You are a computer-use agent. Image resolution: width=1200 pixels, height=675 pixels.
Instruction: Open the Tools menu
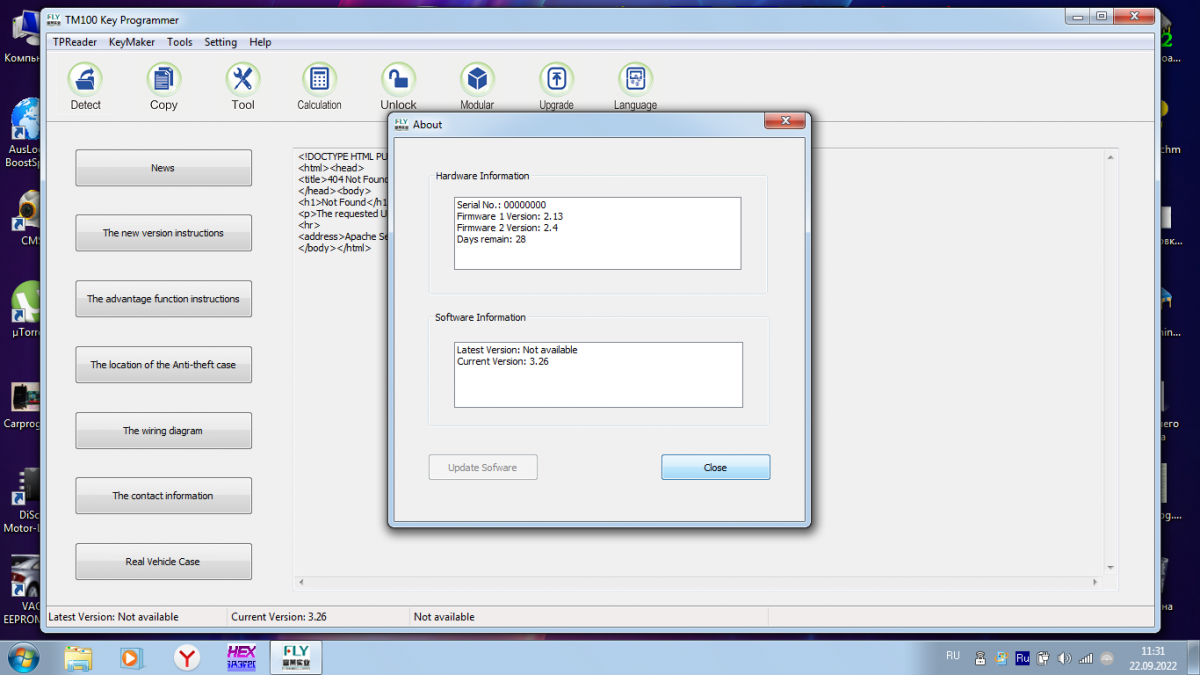pyautogui.click(x=180, y=42)
